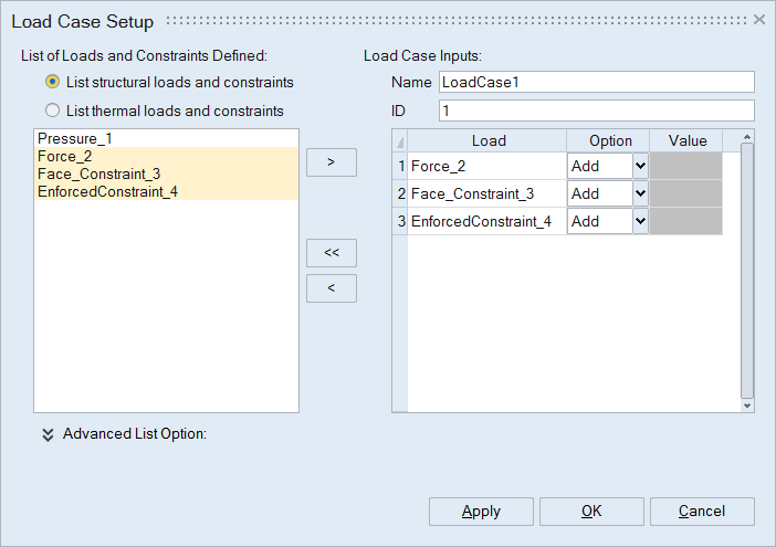Screen dimensions: 776x547
Task: Open the Option dropdown for Force_2
Action: (x=640, y=166)
